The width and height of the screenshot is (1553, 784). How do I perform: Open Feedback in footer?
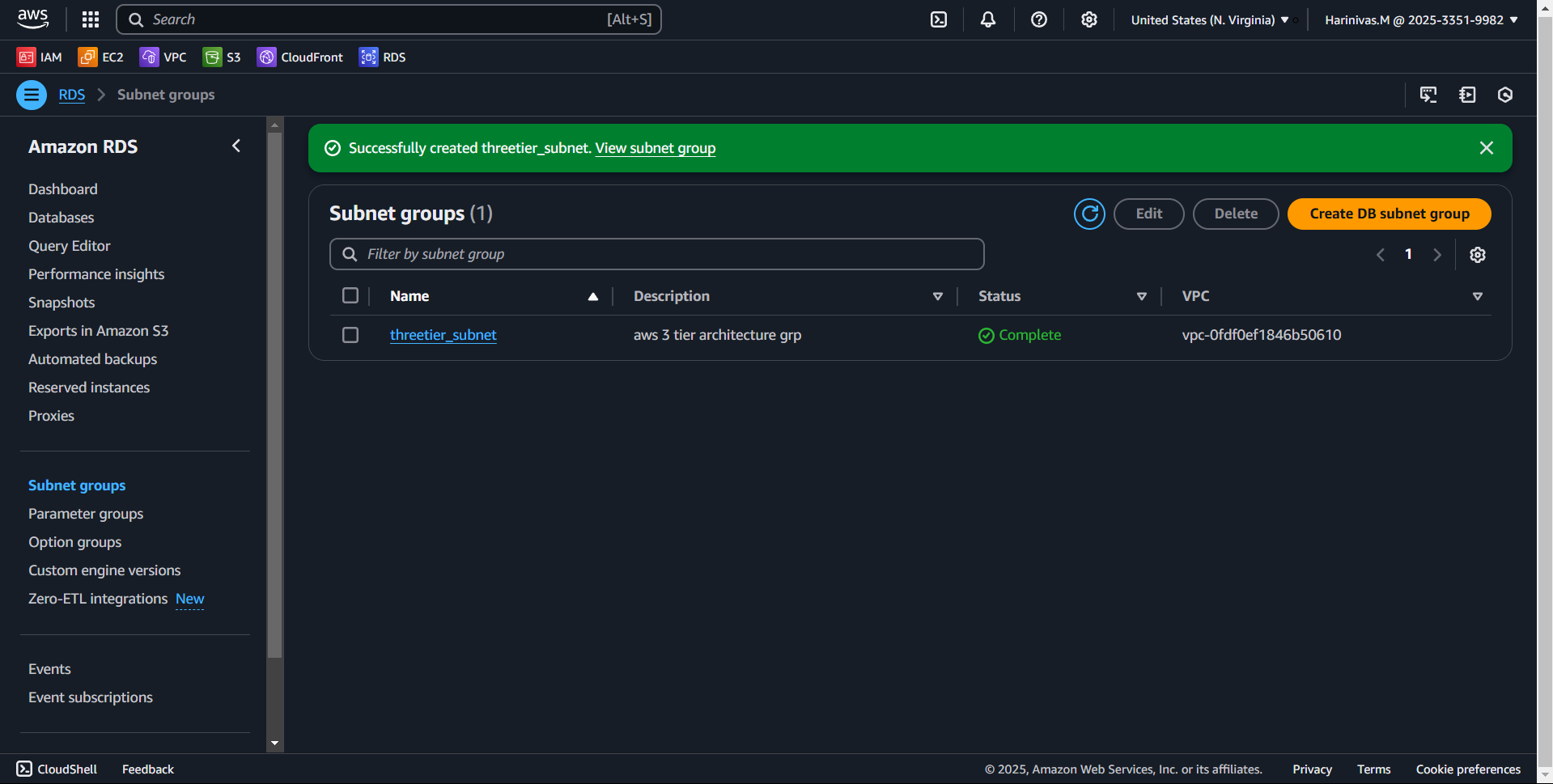(148, 769)
